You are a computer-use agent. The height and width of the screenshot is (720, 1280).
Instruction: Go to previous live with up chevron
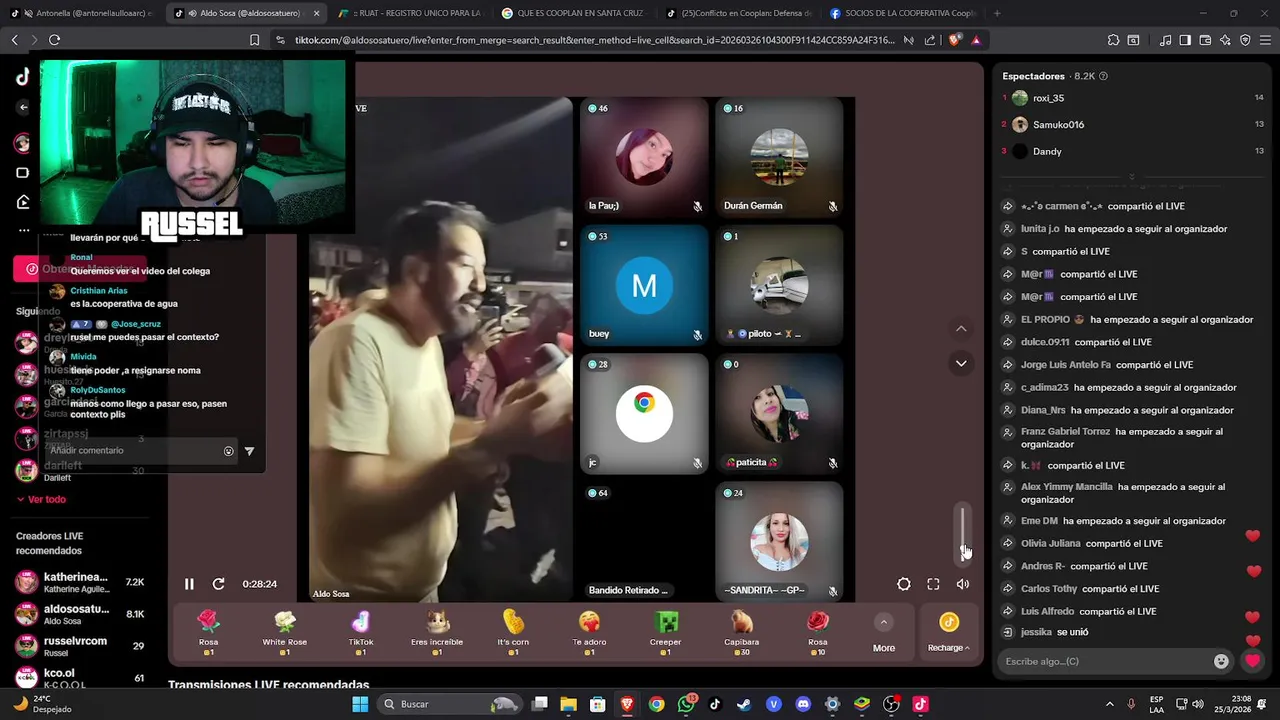pyautogui.click(x=961, y=329)
